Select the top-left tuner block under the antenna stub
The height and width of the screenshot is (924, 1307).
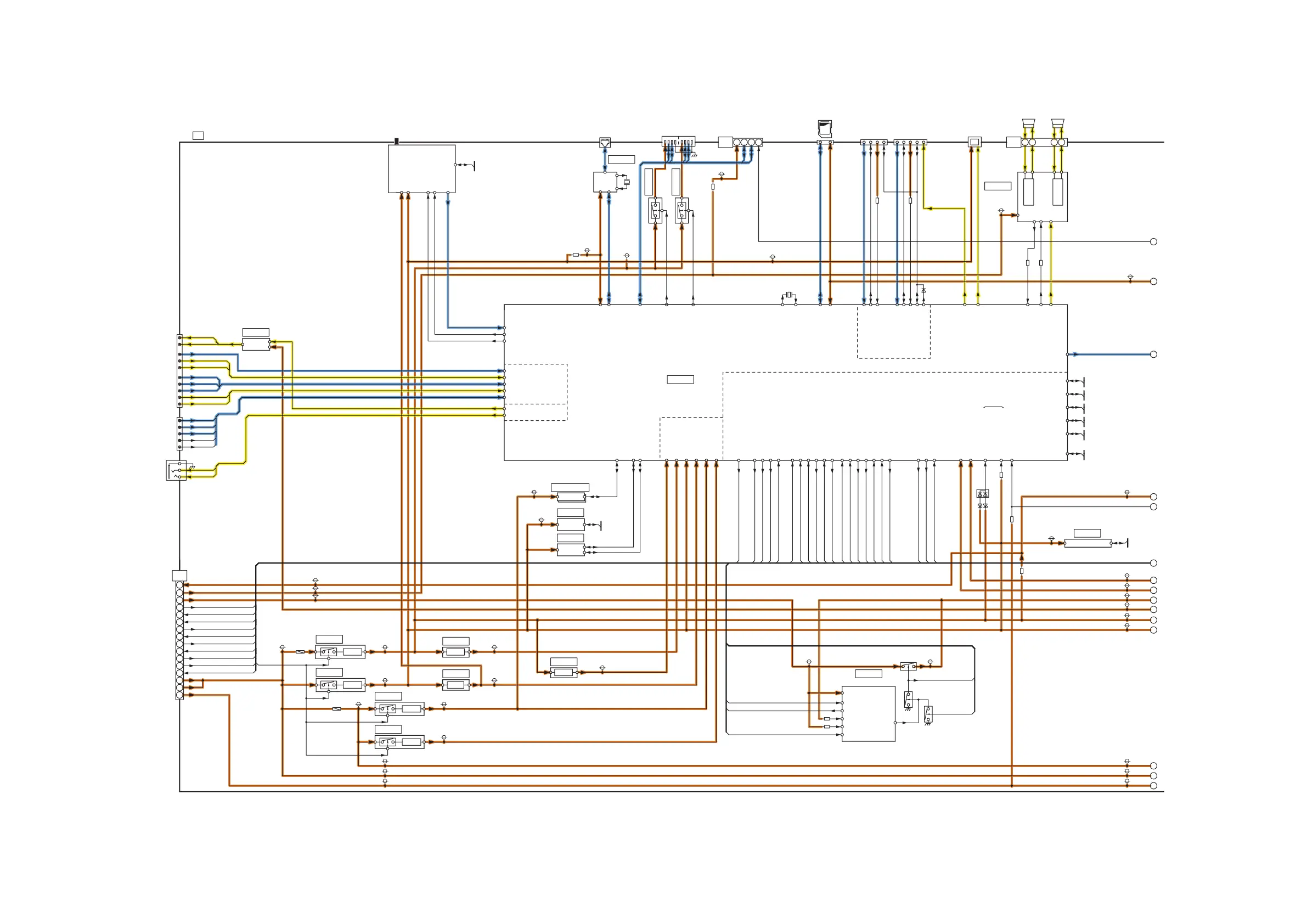point(421,168)
